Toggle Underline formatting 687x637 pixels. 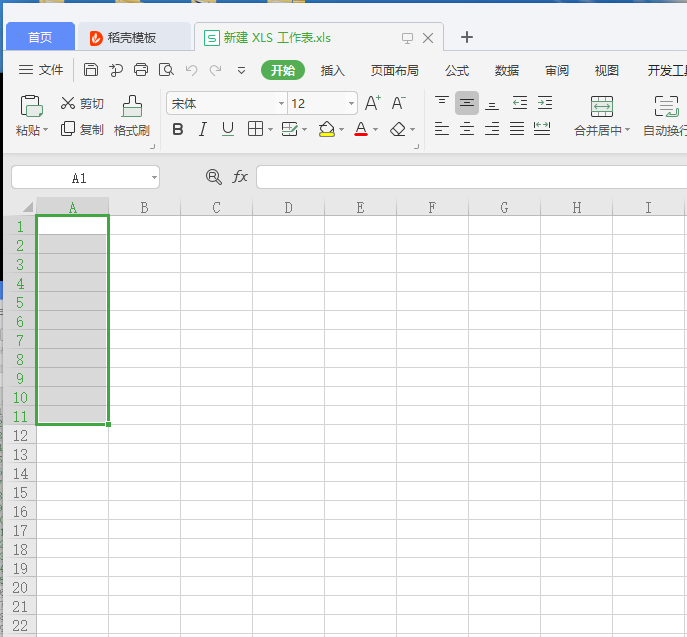(x=228, y=129)
